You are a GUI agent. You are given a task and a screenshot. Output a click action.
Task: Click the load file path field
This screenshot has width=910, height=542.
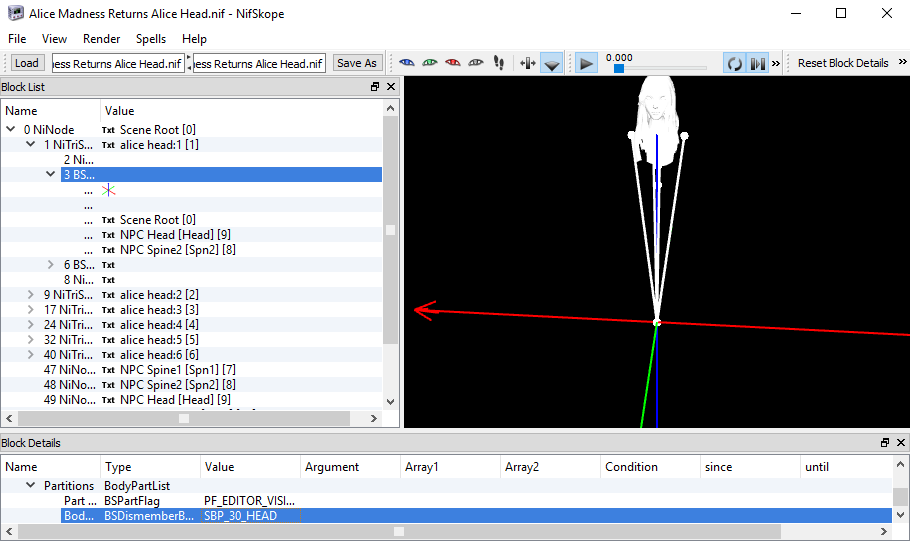click(118, 63)
